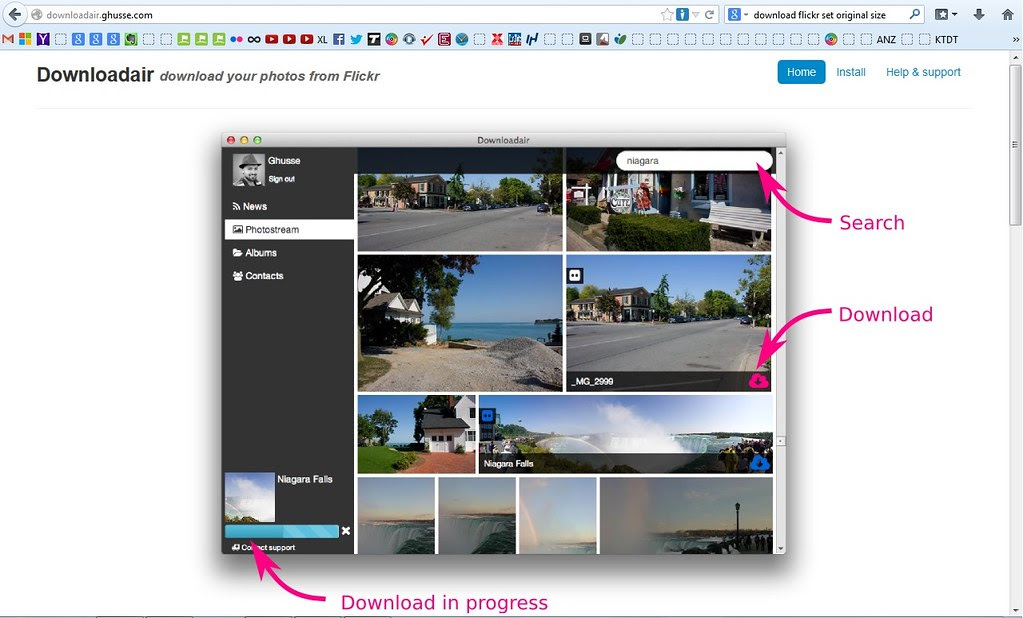The height and width of the screenshot is (618, 1023).
Task: Open the bookmarks menu dropdown button
Action: click(x=946, y=14)
